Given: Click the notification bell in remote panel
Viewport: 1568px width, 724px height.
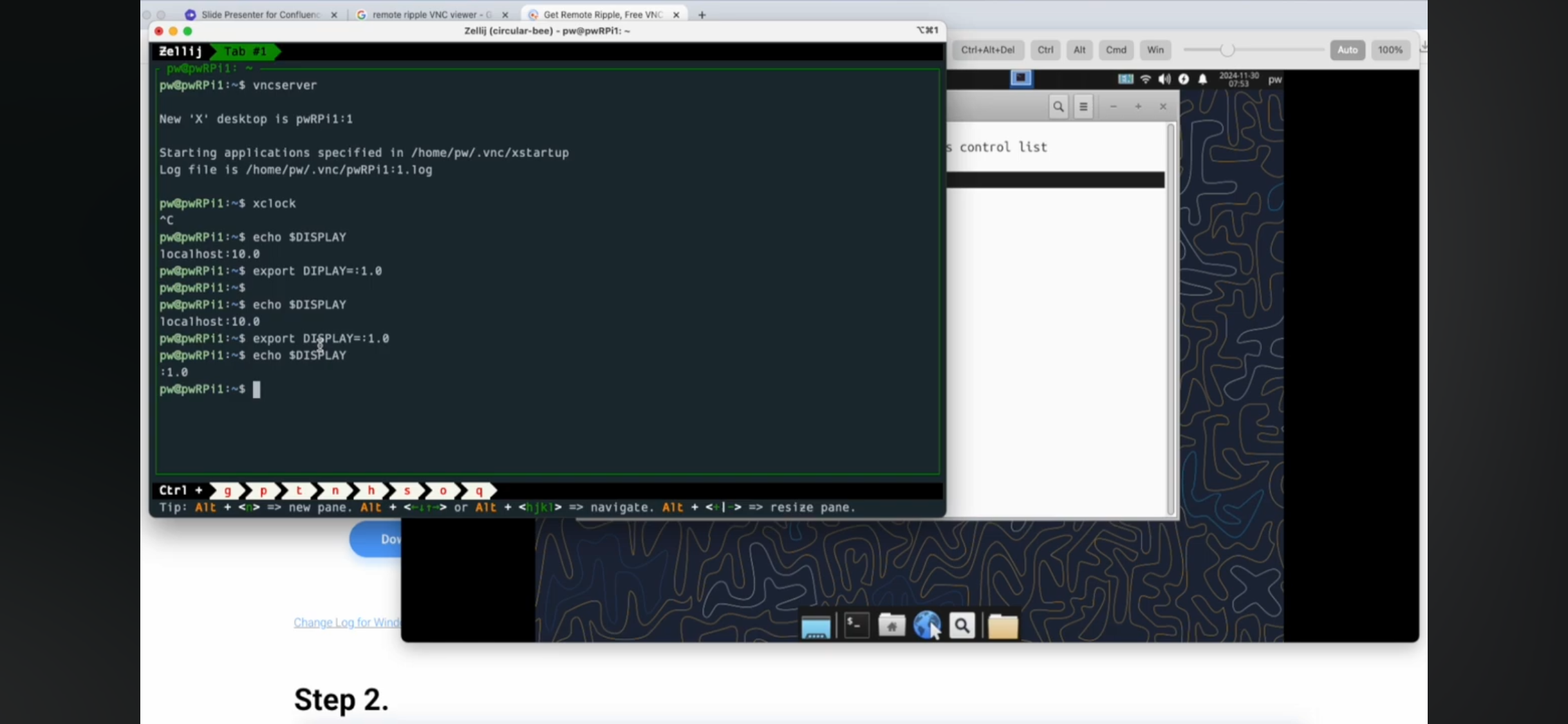Looking at the screenshot, I should click(1202, 79).
